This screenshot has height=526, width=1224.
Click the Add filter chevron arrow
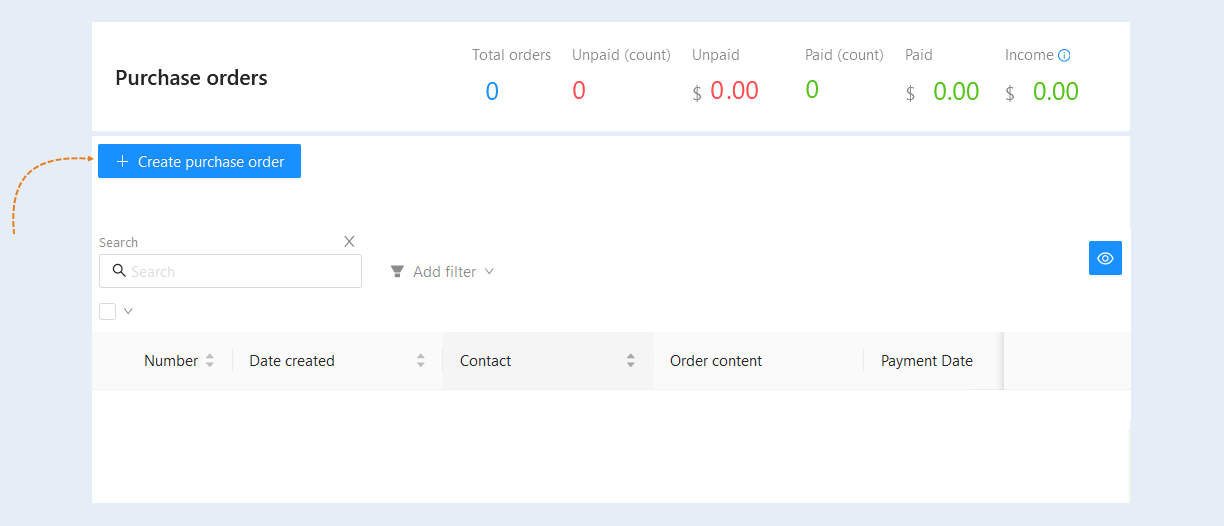[x=489, y=272]
